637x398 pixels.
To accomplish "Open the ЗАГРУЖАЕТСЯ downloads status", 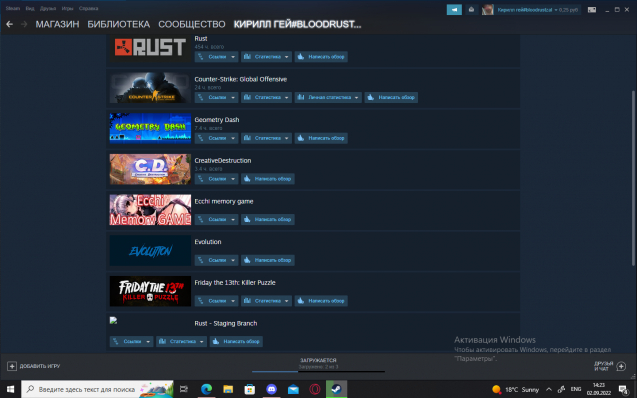I will [318, 360].
